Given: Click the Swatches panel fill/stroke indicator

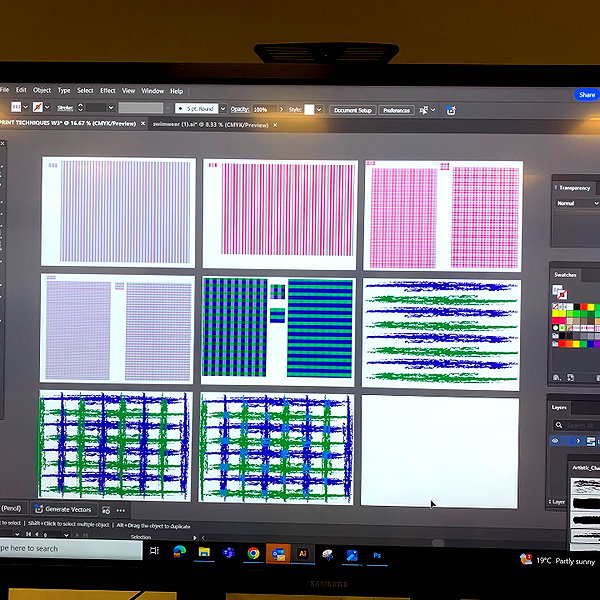Looking at the screenshot, I should tap(559, 292).
